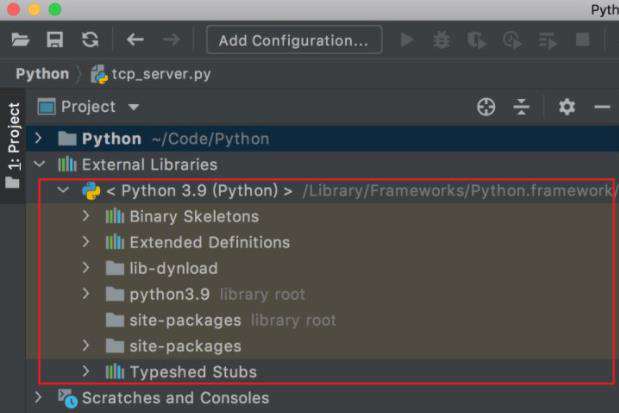The image size is (619, 413).
Task: Select python3.9 library root row
Action: click(323, 295)
